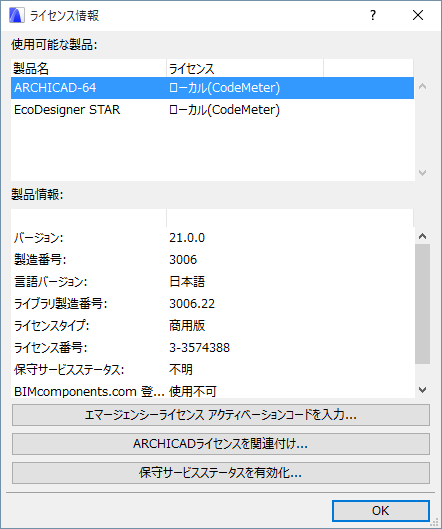Click the バージョン: label

tap(38, 238)
